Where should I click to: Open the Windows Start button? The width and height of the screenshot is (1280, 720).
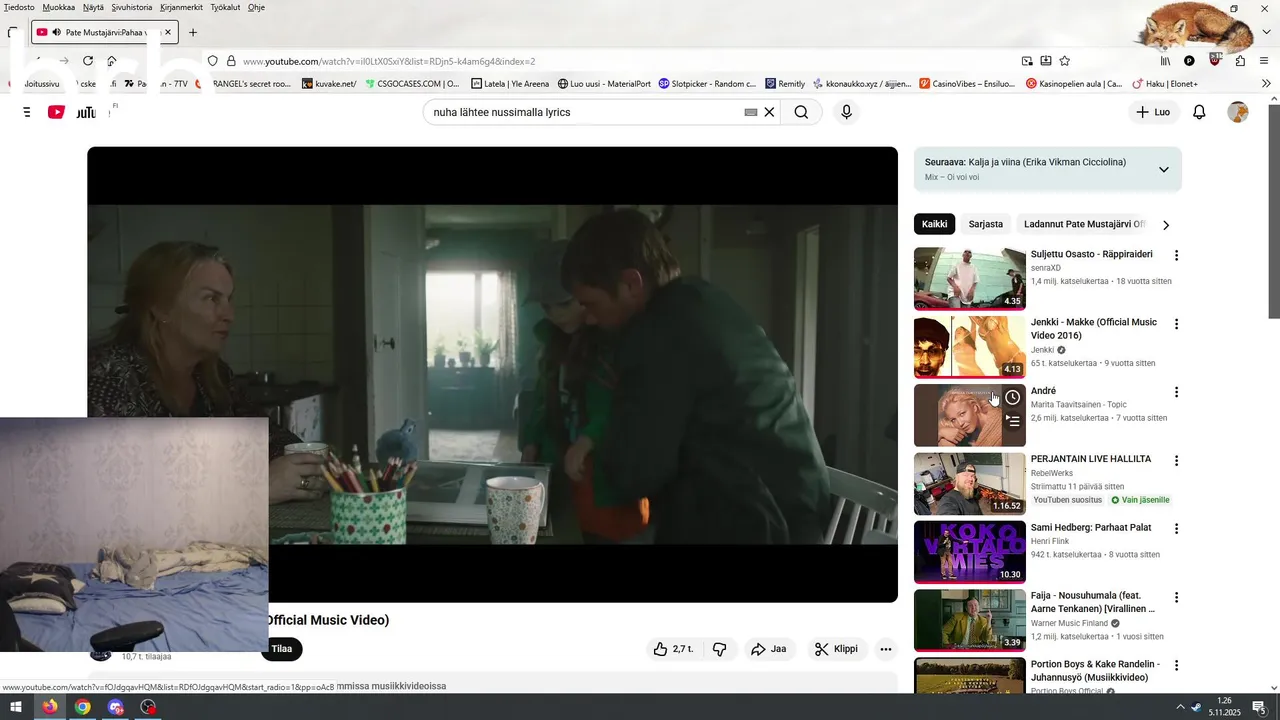click(x=16, y=707)
